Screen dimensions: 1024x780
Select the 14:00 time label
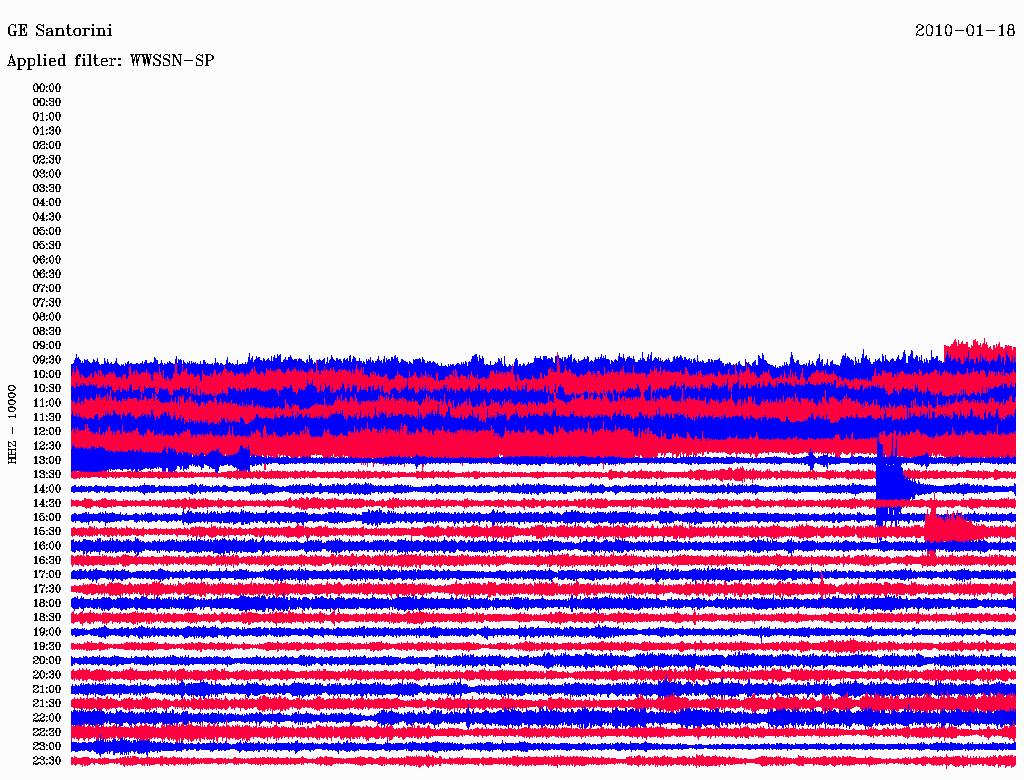click(x=46, y=489)
